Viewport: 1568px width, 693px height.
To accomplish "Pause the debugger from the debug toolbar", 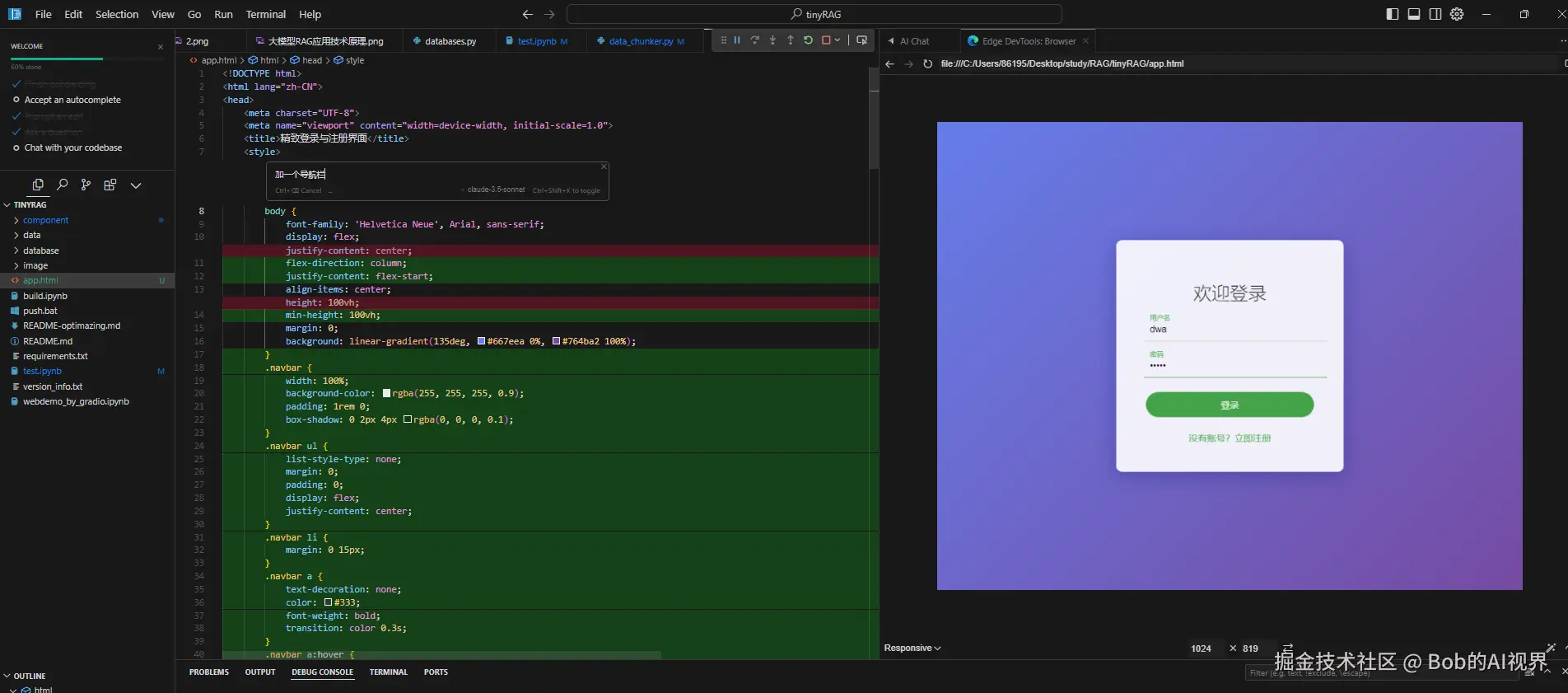I will (x=737, y=40).
